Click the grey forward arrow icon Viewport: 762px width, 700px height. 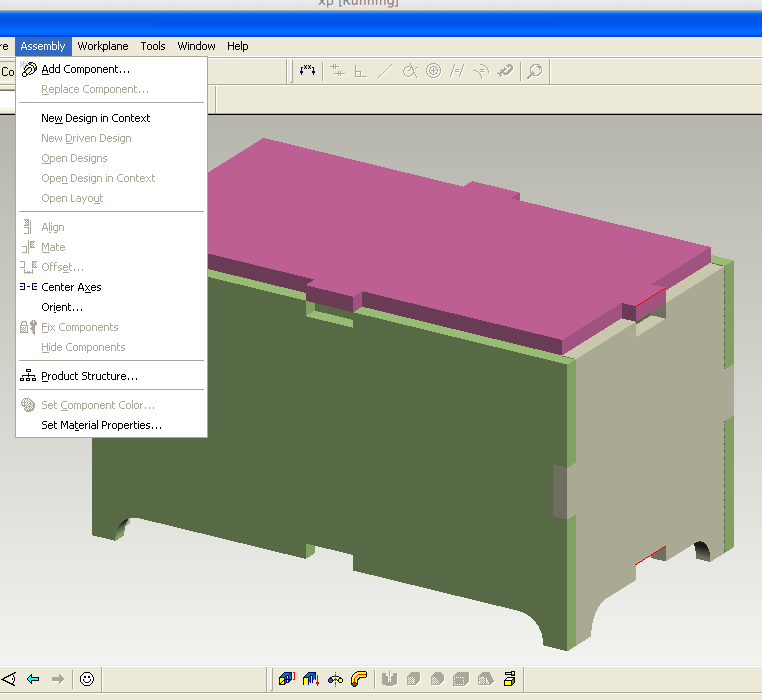click(58, 679)
